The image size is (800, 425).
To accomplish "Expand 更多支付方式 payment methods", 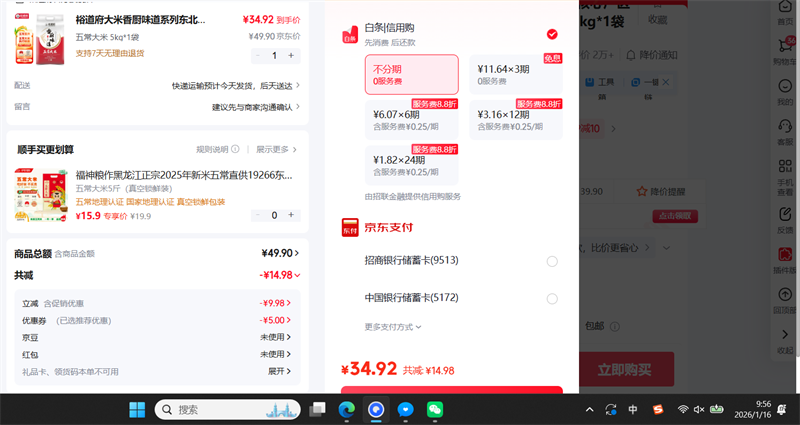I will pos(393,327).
